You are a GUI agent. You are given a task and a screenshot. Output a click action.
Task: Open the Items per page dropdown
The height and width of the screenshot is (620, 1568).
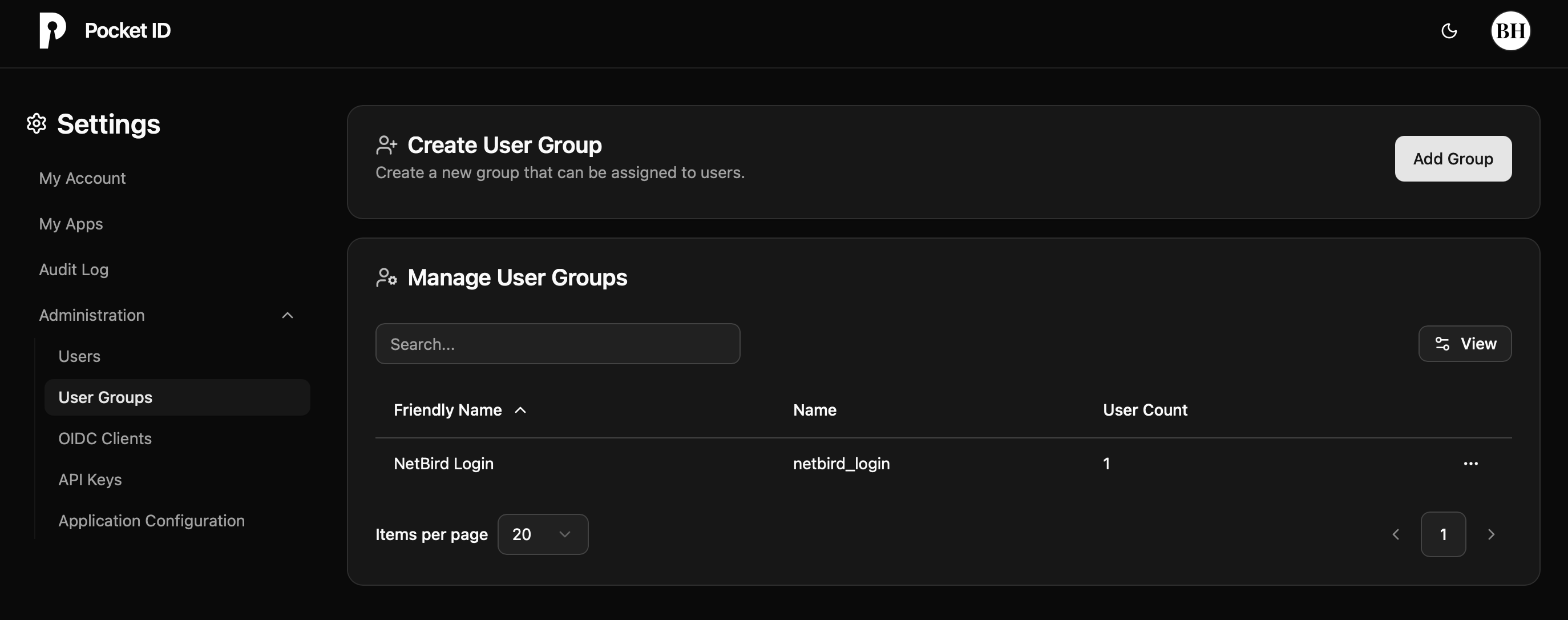(x=542, y=534)
